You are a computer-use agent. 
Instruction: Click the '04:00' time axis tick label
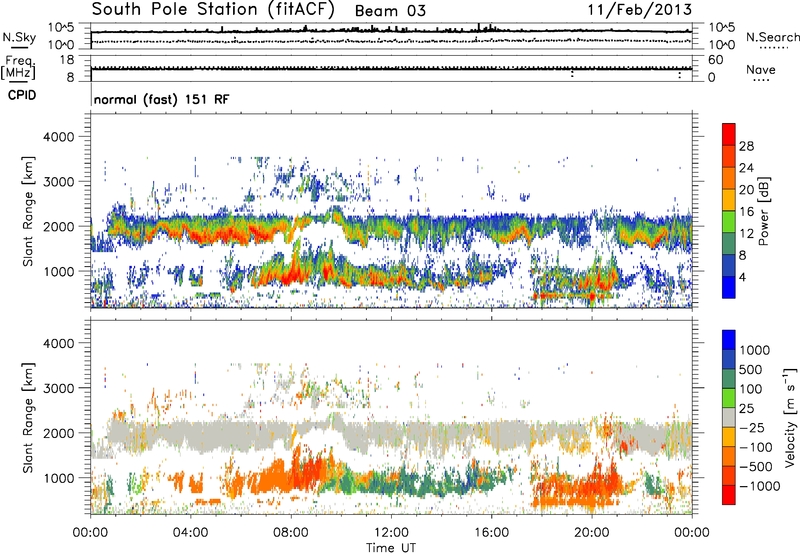pos(191,532)
